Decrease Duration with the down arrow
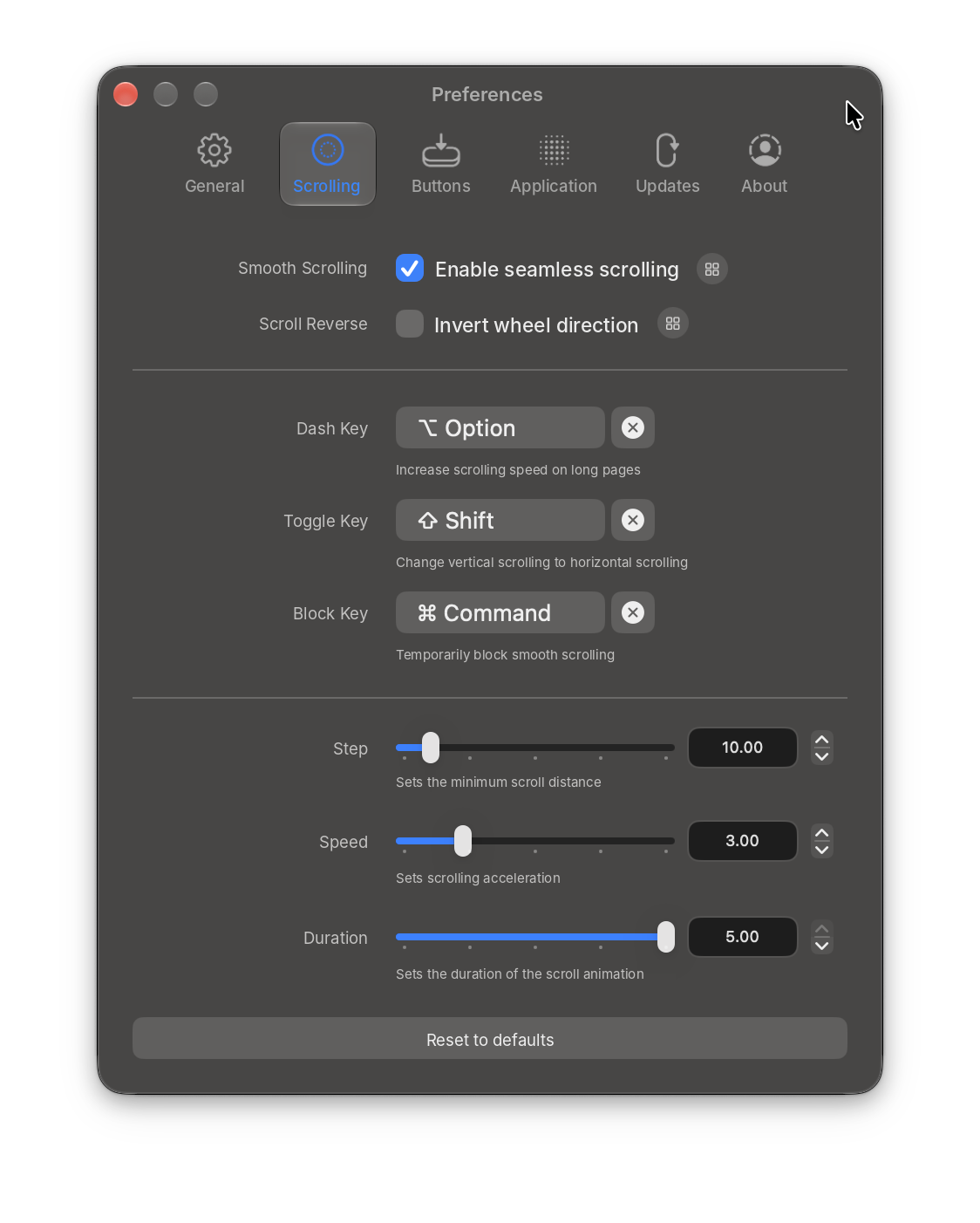This screenshot has width=980, height=1223. tap(821, 946)
